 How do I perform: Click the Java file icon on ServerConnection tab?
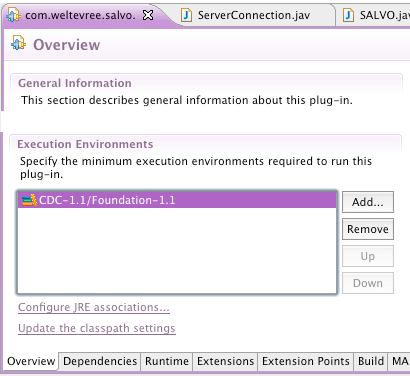click(x=186, y=15)
